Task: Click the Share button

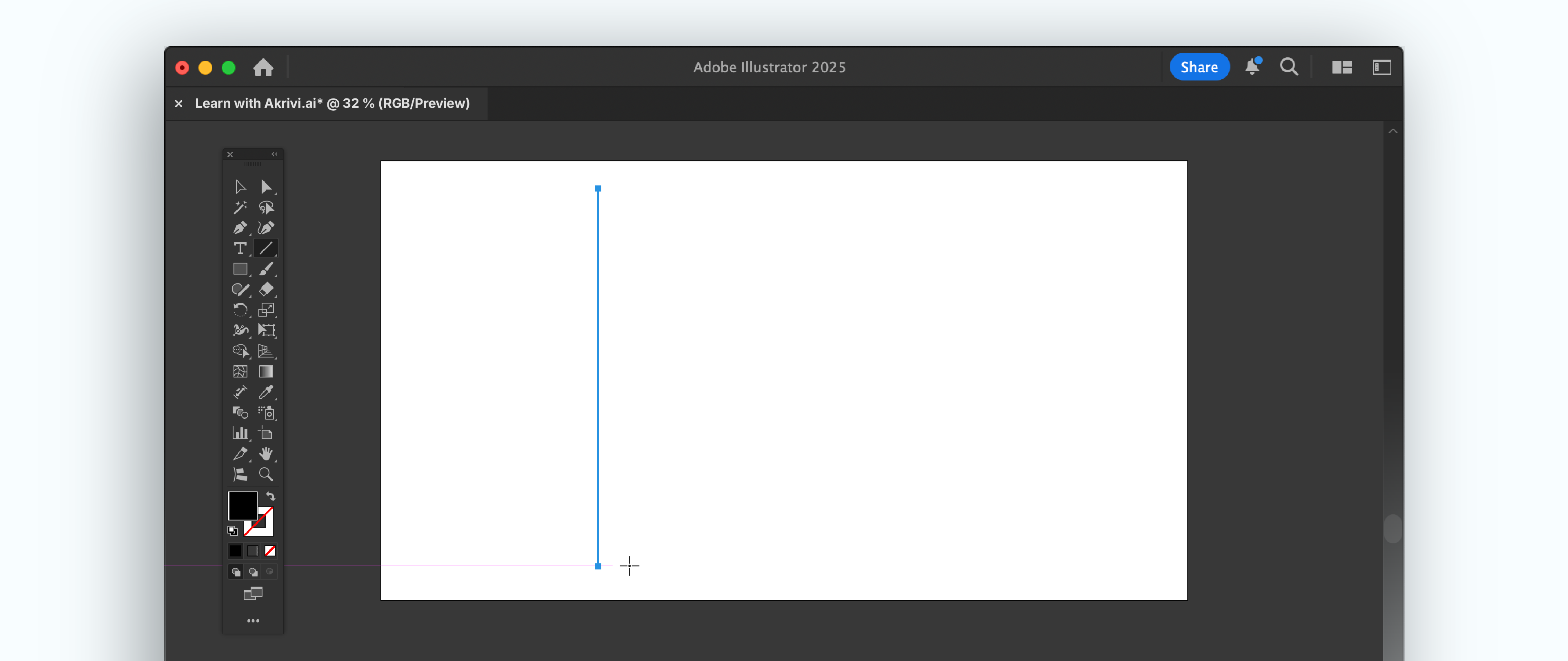Action: pyautogui.click(x=1199, y=67)
